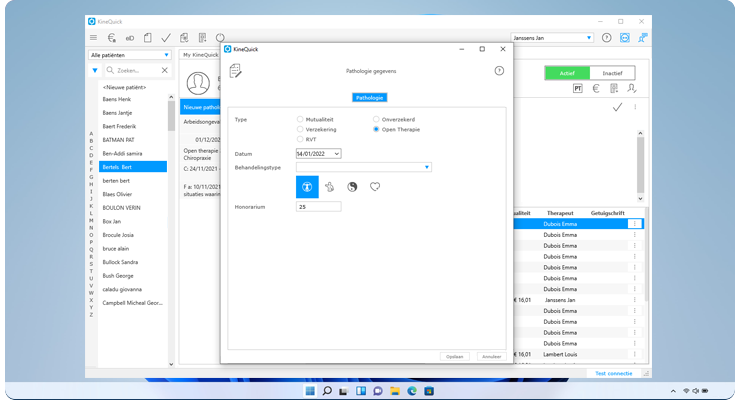740x400 pixels.
Task: Click the Honorarium input field
Action: tap(319, 207)
